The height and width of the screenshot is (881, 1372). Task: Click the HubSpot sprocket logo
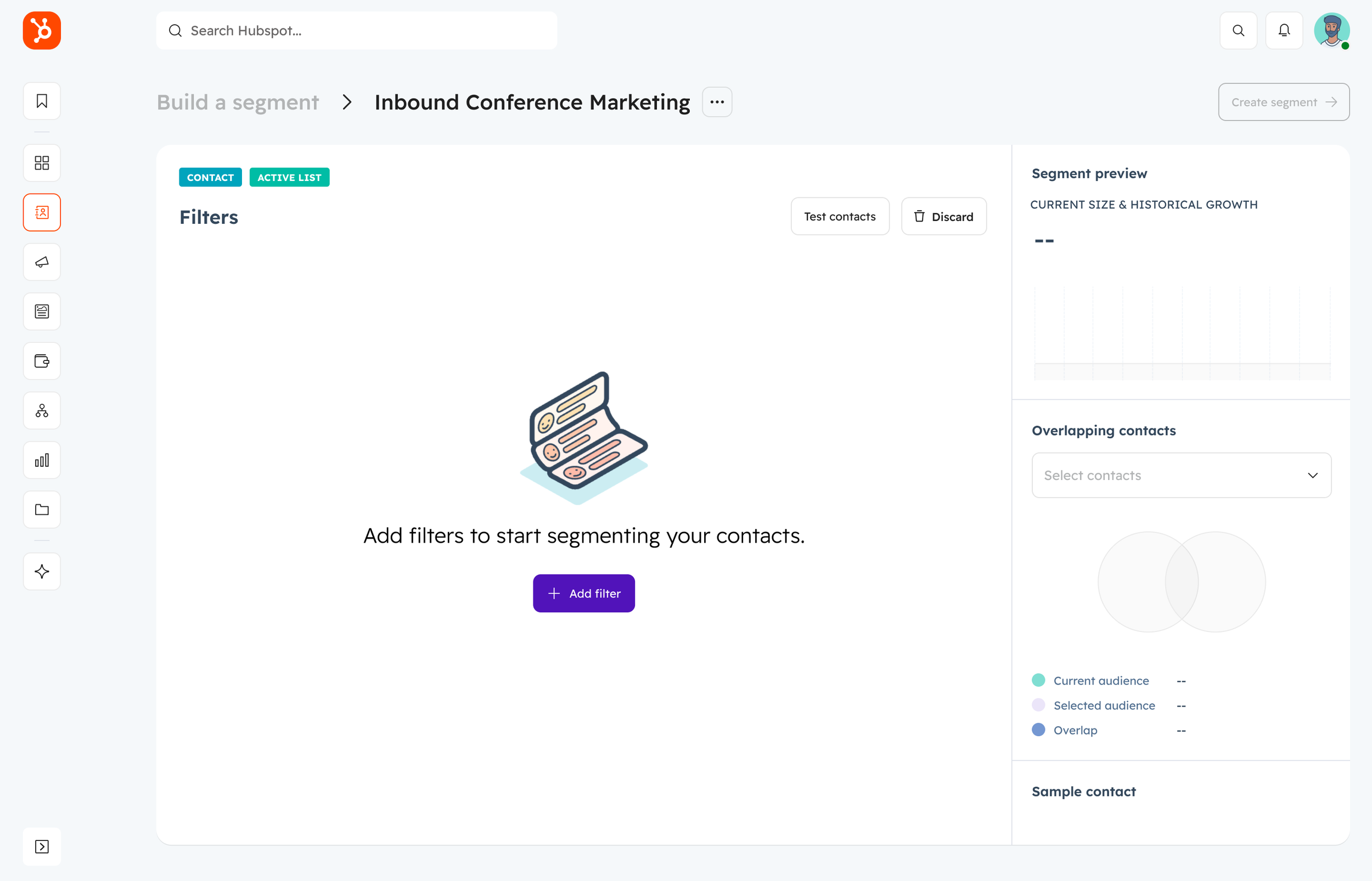pyautogui.click(x=42, y=30)
